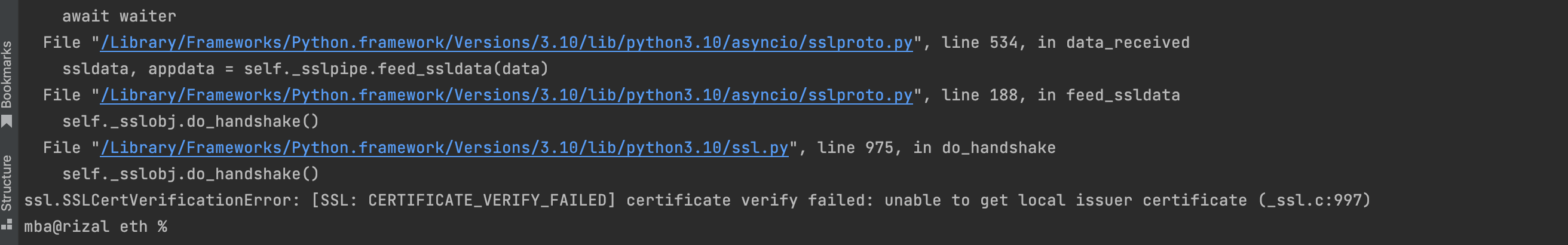Click the 'data_received' function name

coord(1128,42)
